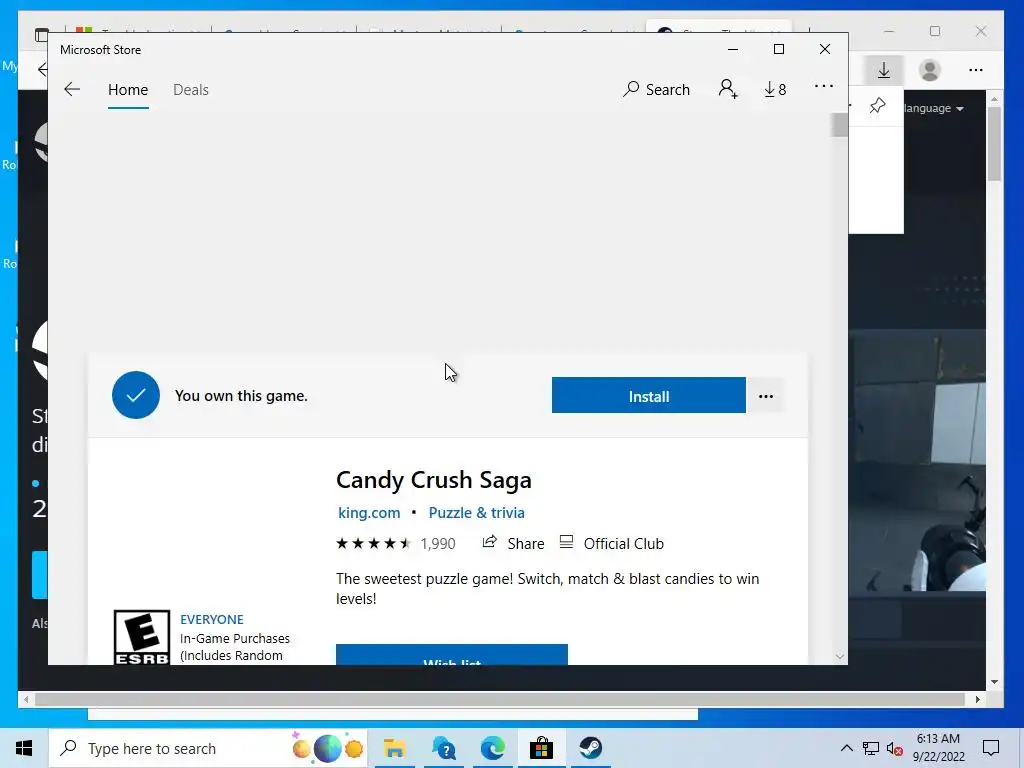Open Search in Microsoft Store

tap(656, 89)
